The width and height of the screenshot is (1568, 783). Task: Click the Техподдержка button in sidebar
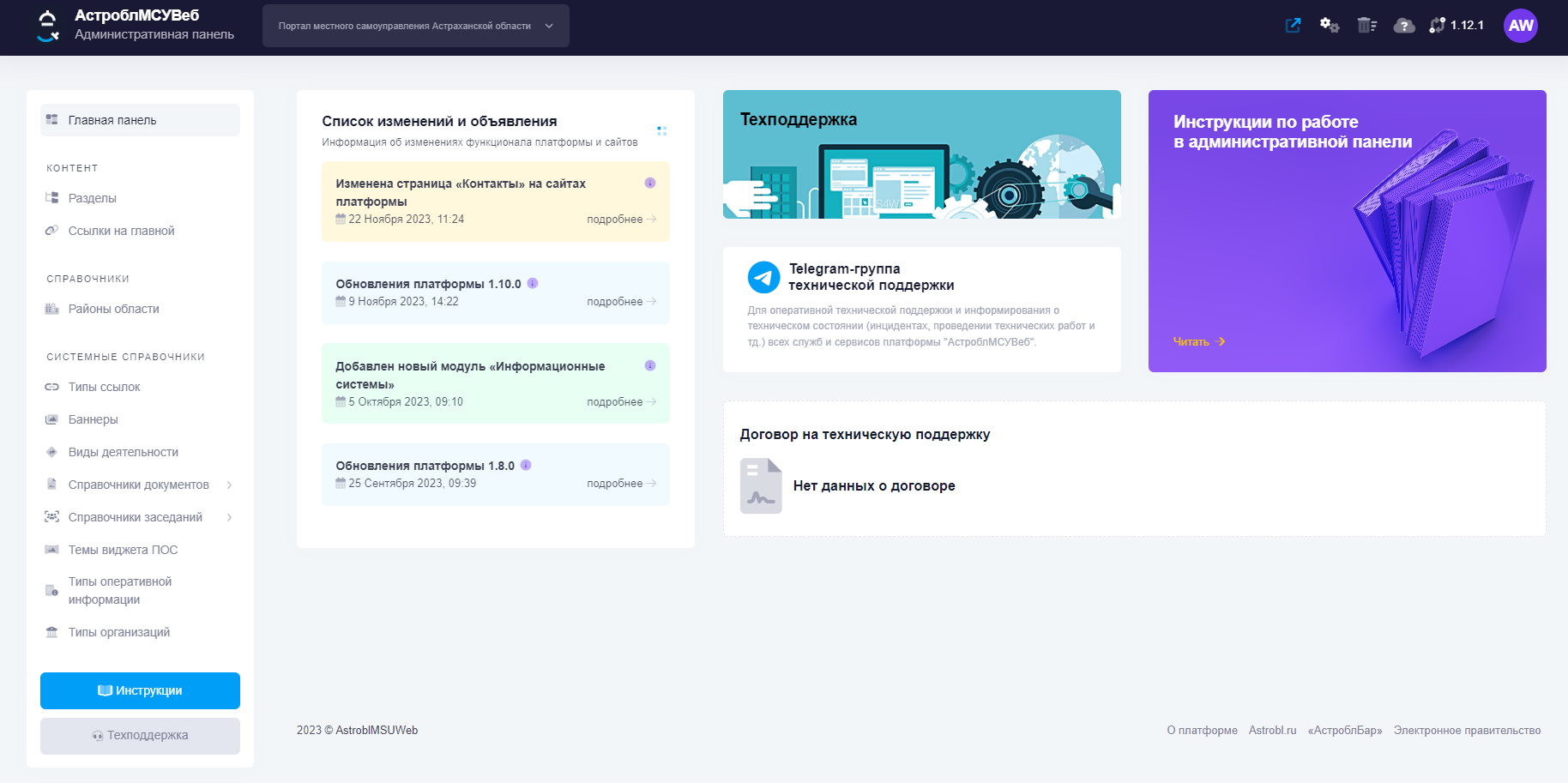(x=140, y=736)
